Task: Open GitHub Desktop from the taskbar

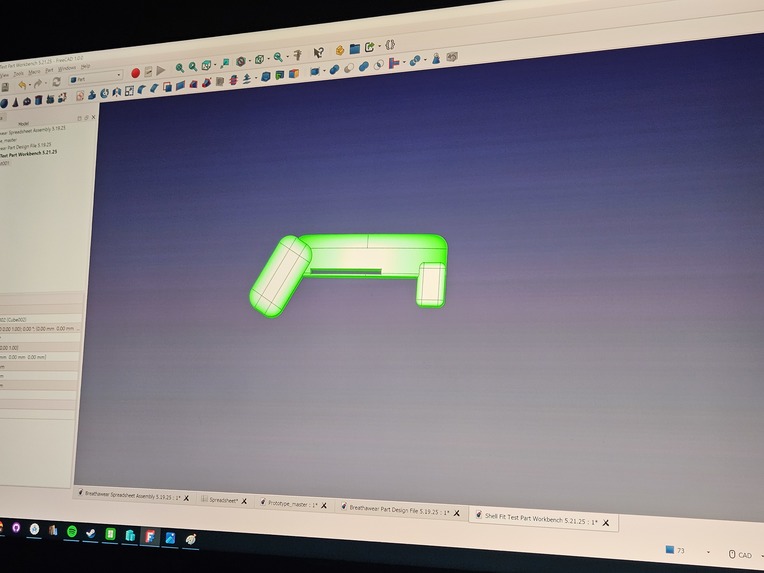Action: [x=16, y=527]
